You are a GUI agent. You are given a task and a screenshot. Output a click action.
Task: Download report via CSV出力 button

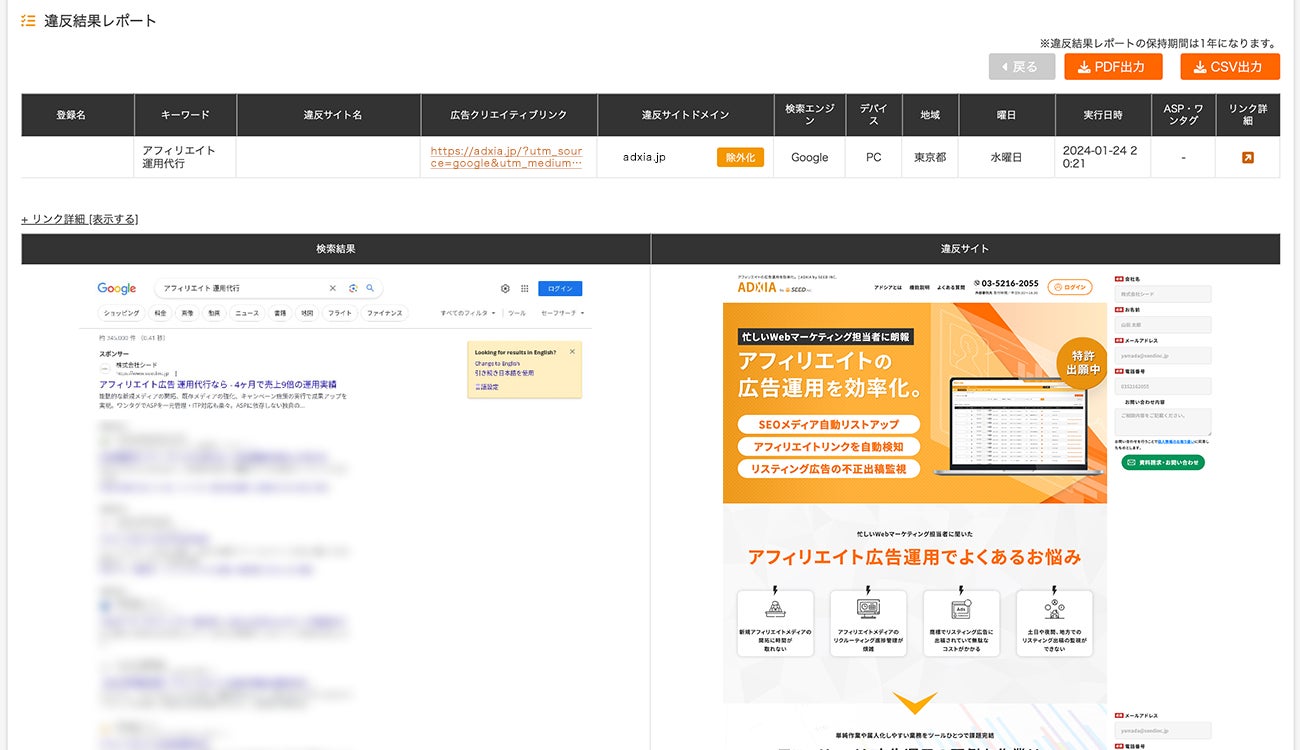click(x=1230, y=67)
